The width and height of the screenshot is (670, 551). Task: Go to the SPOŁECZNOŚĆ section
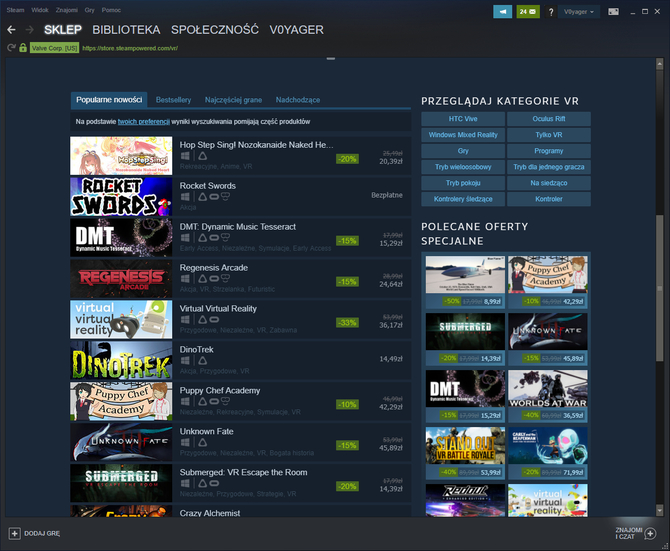215,30
